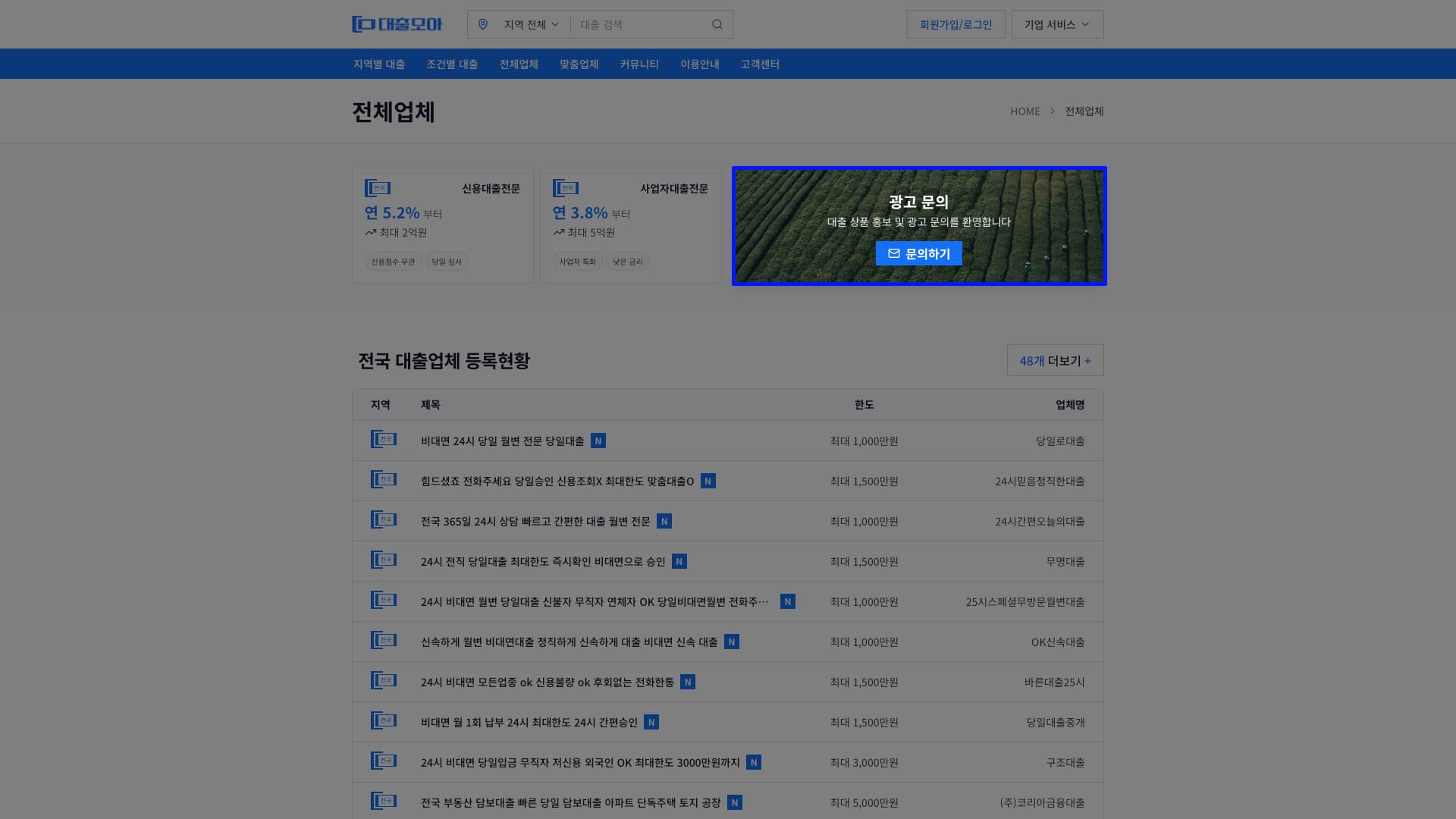Click the N badge on the 당일로대출 row

point(598,441)
